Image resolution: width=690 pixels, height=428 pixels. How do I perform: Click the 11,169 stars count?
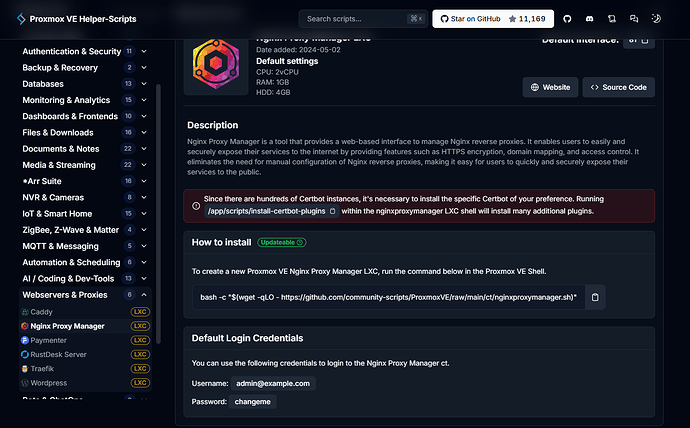[x=532, y=19]
